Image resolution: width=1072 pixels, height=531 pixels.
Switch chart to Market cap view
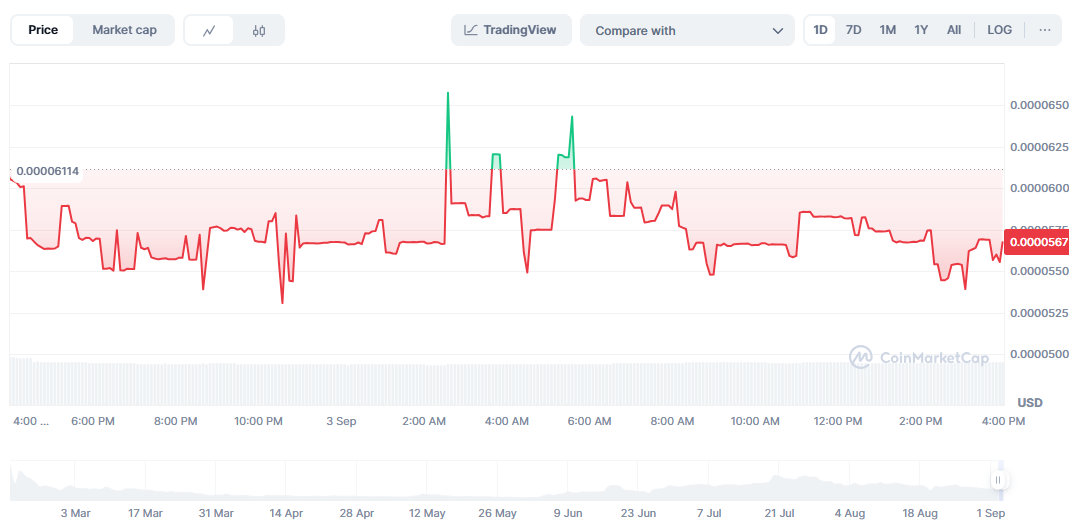(x=124, y=30)
